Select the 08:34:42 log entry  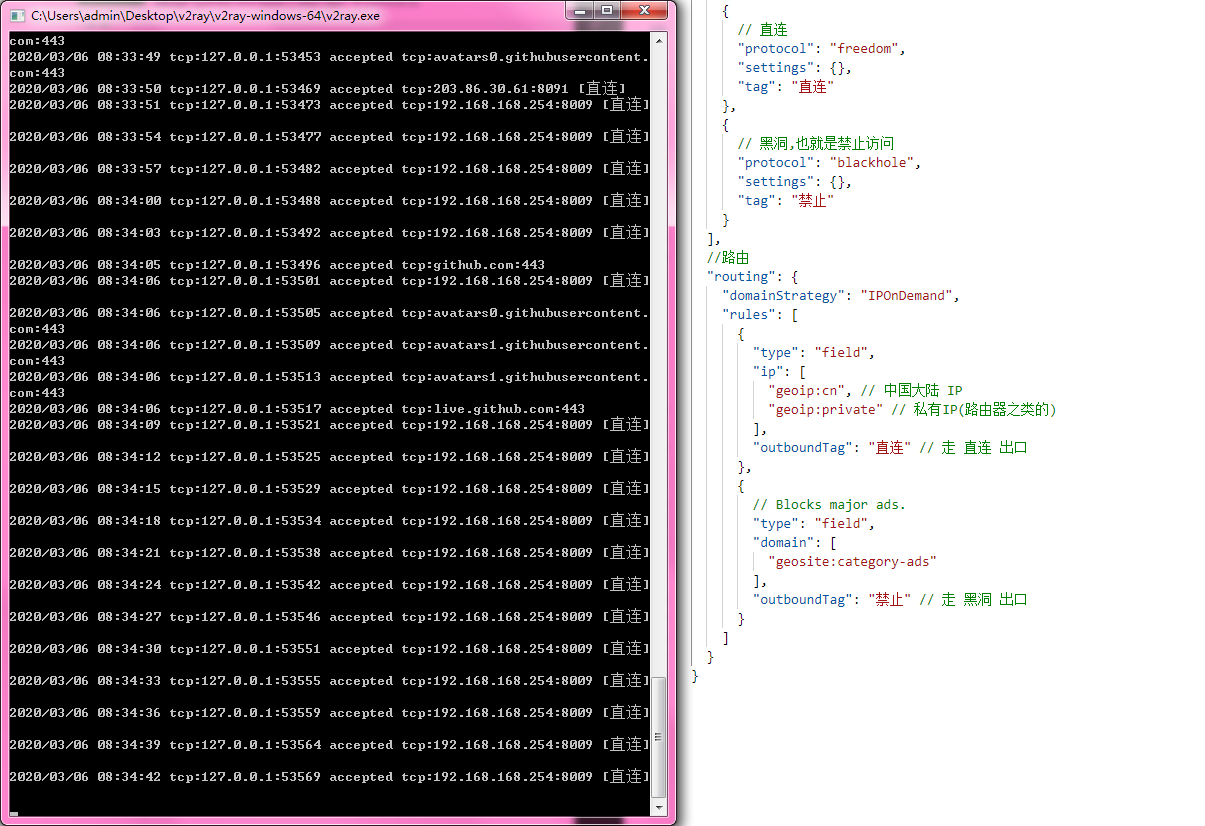coord(329,776)
